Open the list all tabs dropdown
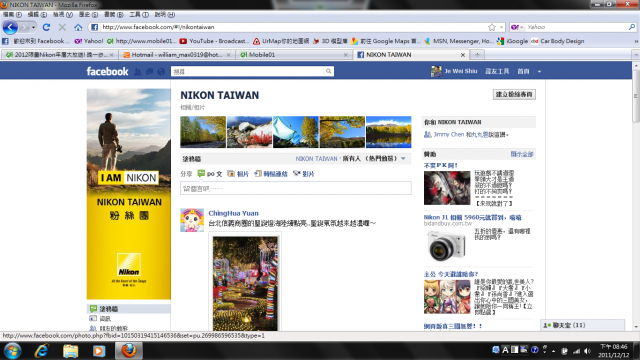Image resolution: width=640 pixels, height=360 pixels. pos(636,54)
